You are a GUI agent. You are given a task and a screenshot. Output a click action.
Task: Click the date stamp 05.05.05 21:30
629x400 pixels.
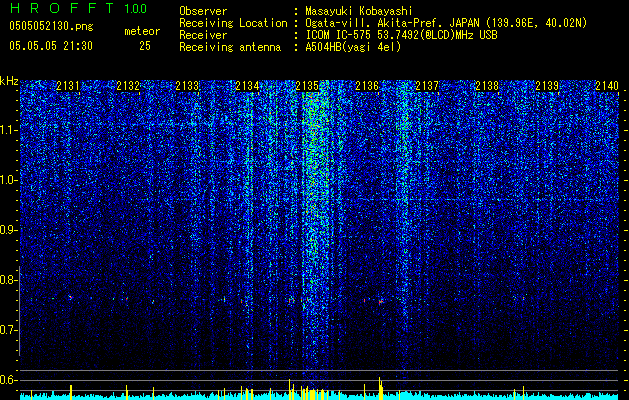tap(51, 46)
